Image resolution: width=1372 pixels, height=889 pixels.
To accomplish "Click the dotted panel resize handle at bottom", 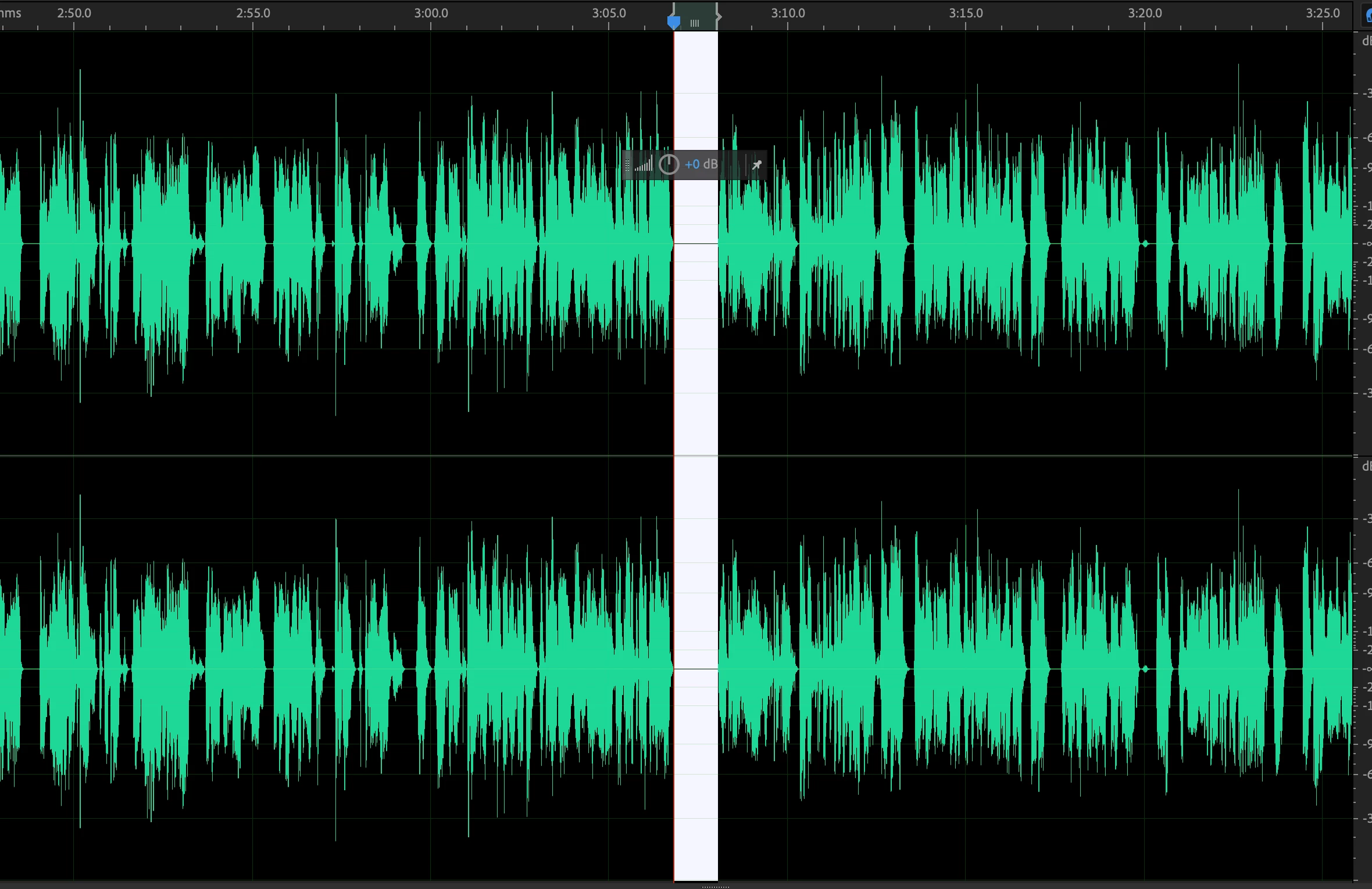I will 715,887.
